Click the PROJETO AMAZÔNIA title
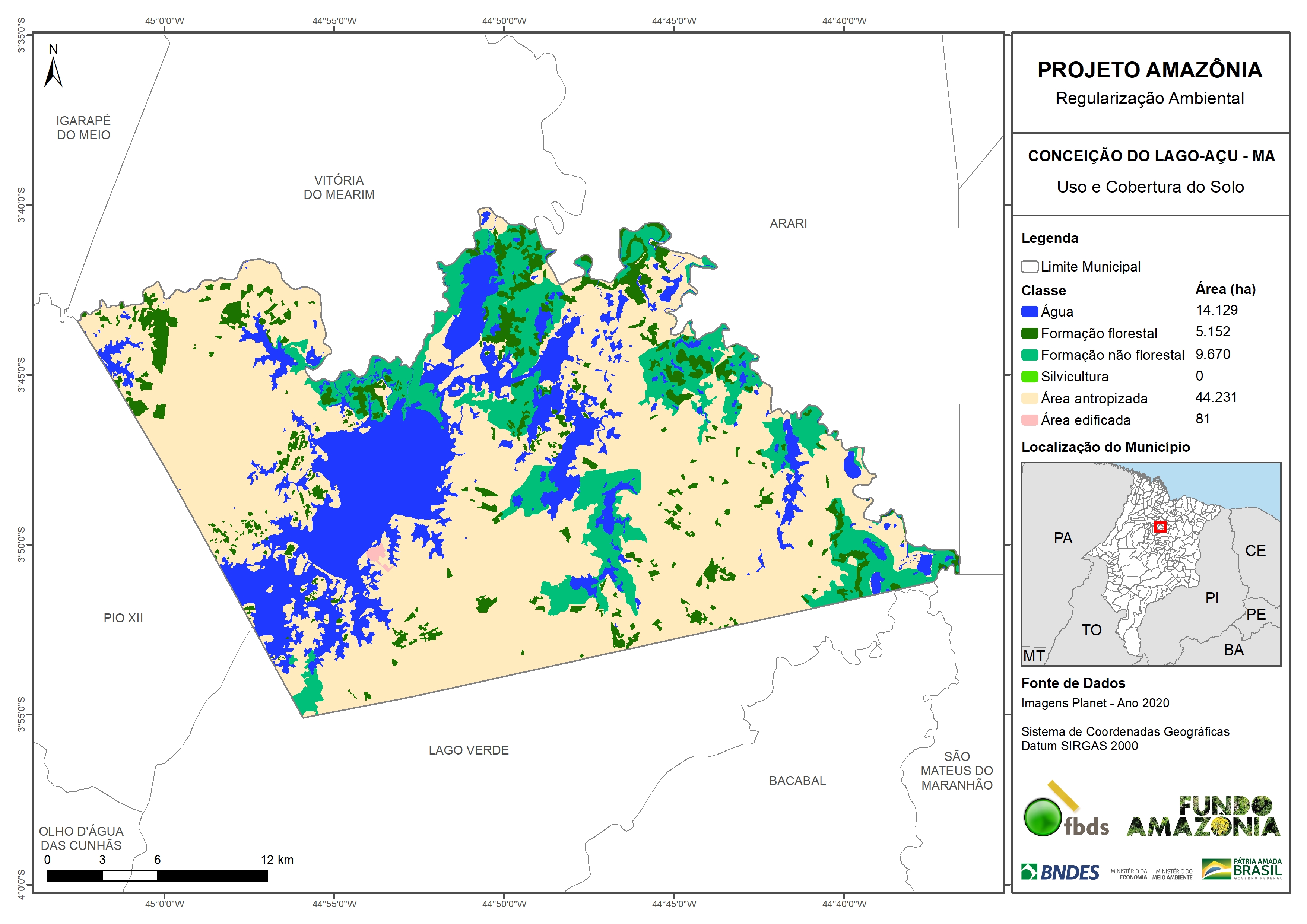Image resolution: width=1307 pixels, height=924 pixels. (x=1149, y=70)
